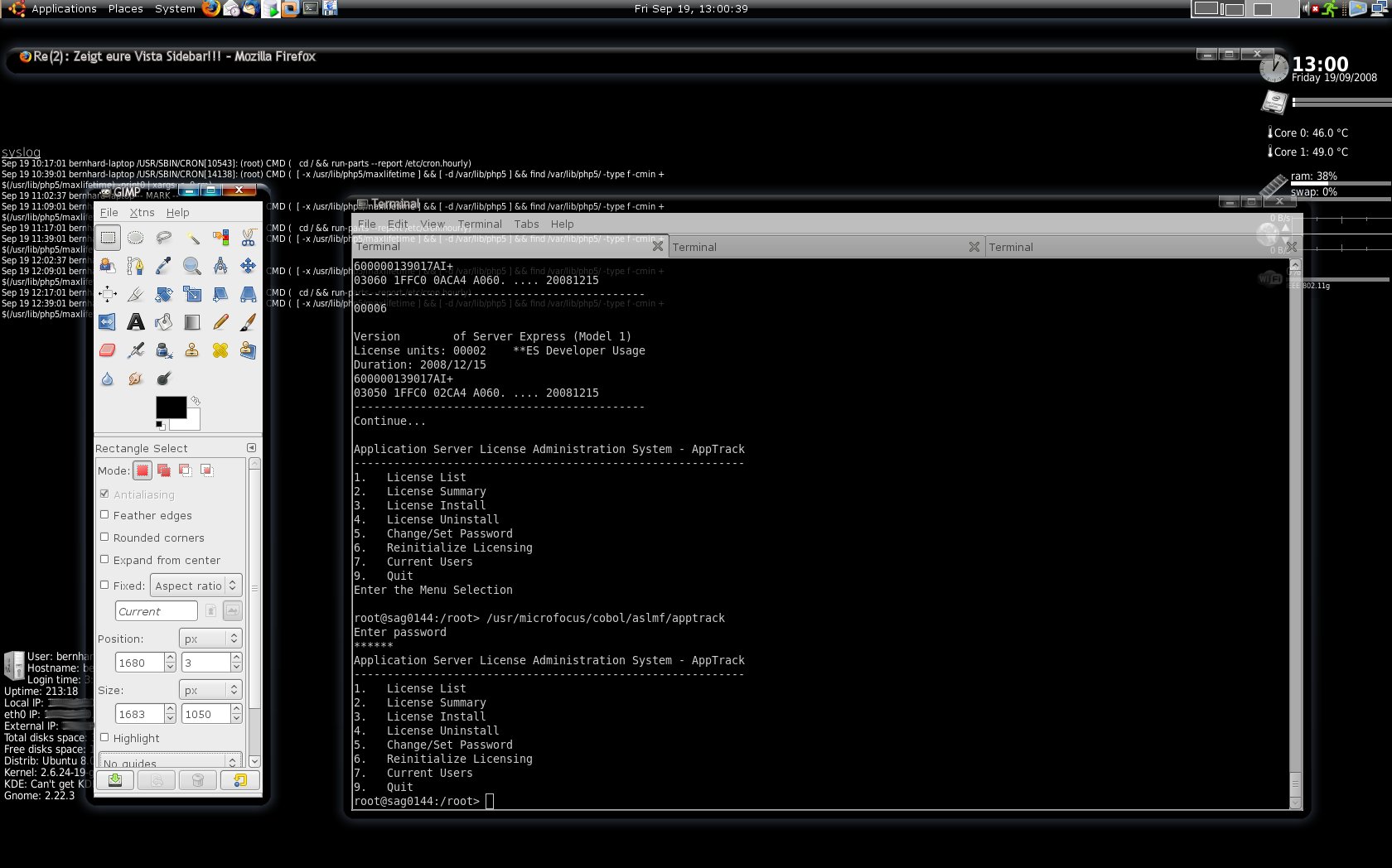Enable the Highlight checkbox

(104, 737)
